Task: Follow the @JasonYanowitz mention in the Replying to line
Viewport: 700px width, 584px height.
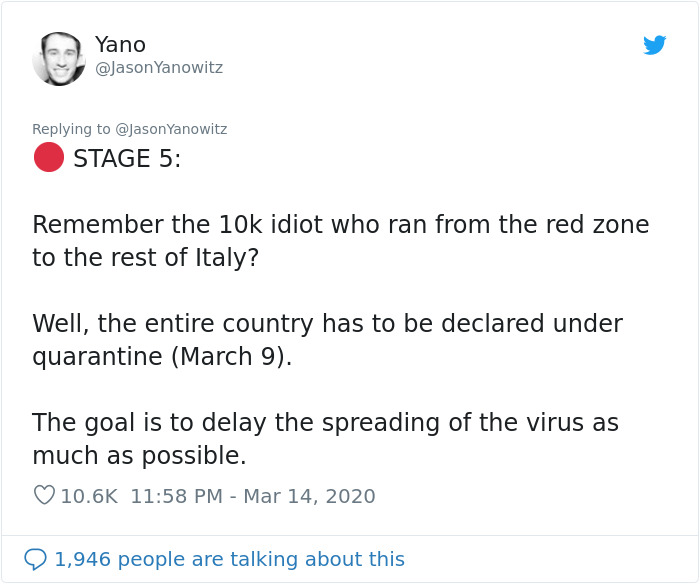Action: point(171,129)
